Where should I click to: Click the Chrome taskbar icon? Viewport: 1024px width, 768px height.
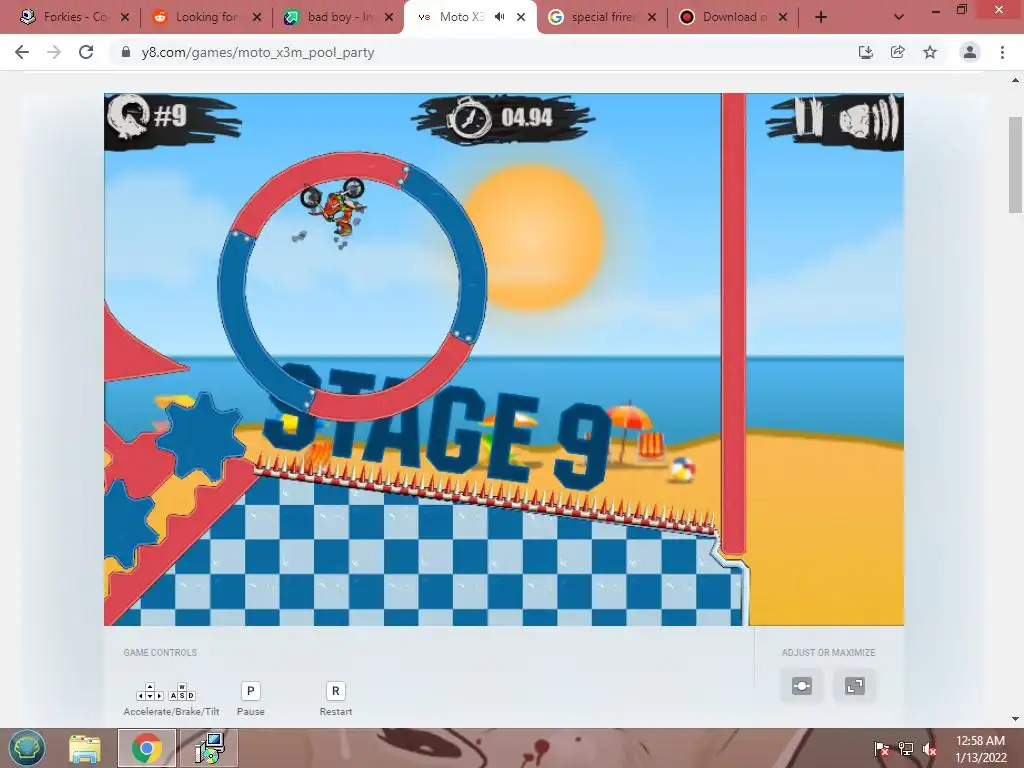pos(147,748)
